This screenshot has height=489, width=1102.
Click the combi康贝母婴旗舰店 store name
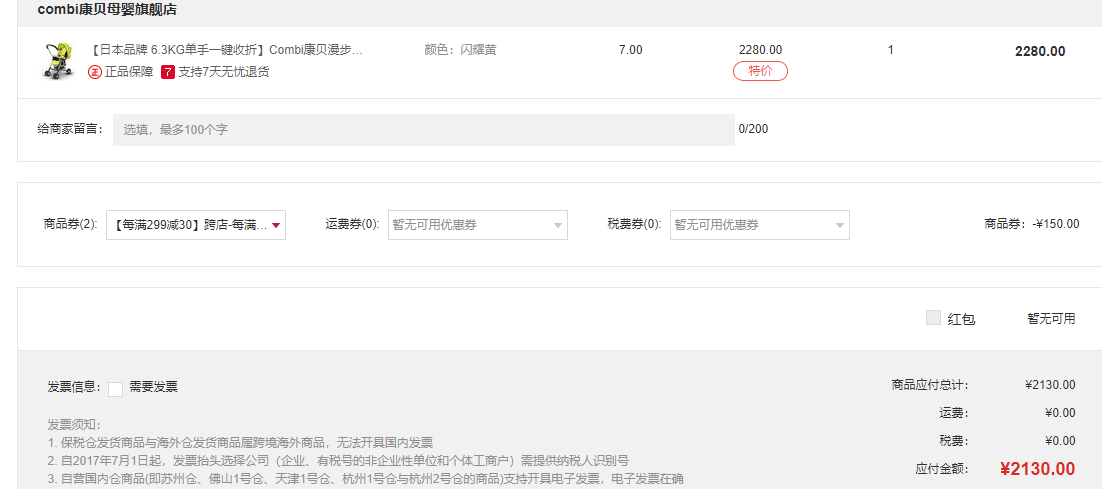point(107,10)
